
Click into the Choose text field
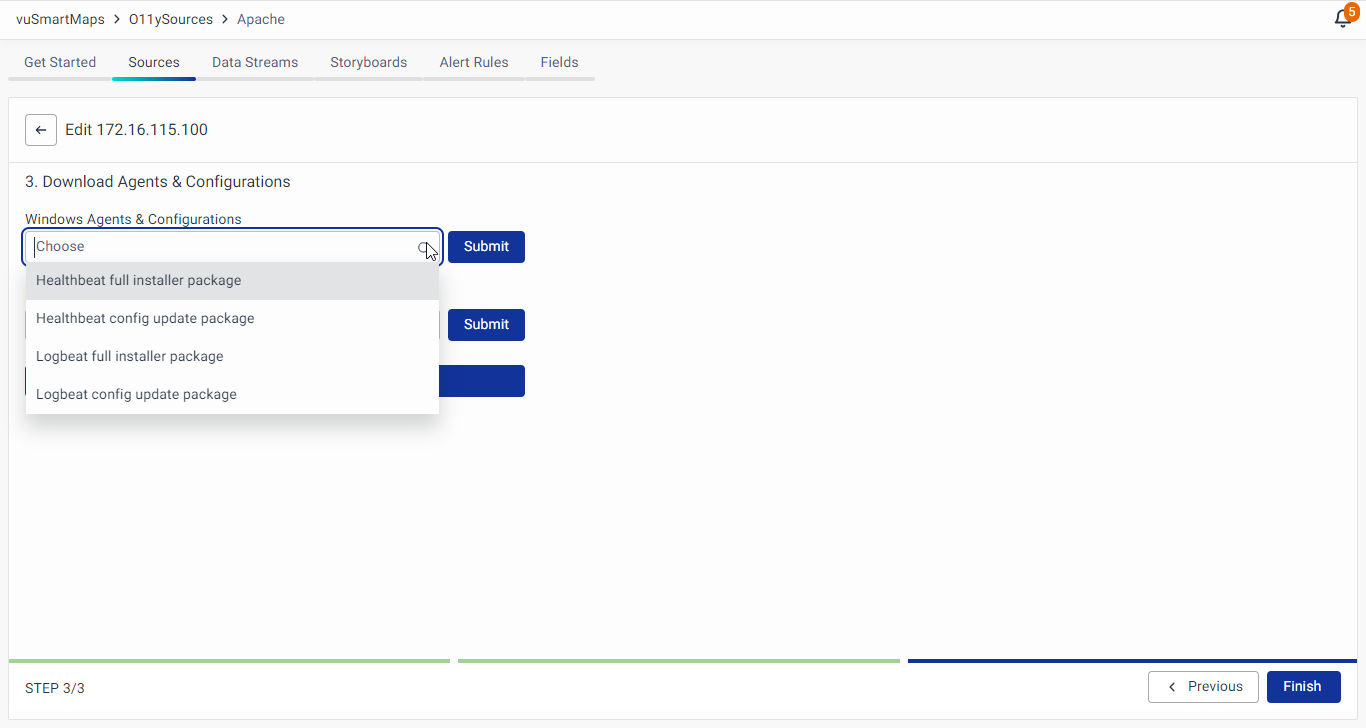[x=220, y=247]
